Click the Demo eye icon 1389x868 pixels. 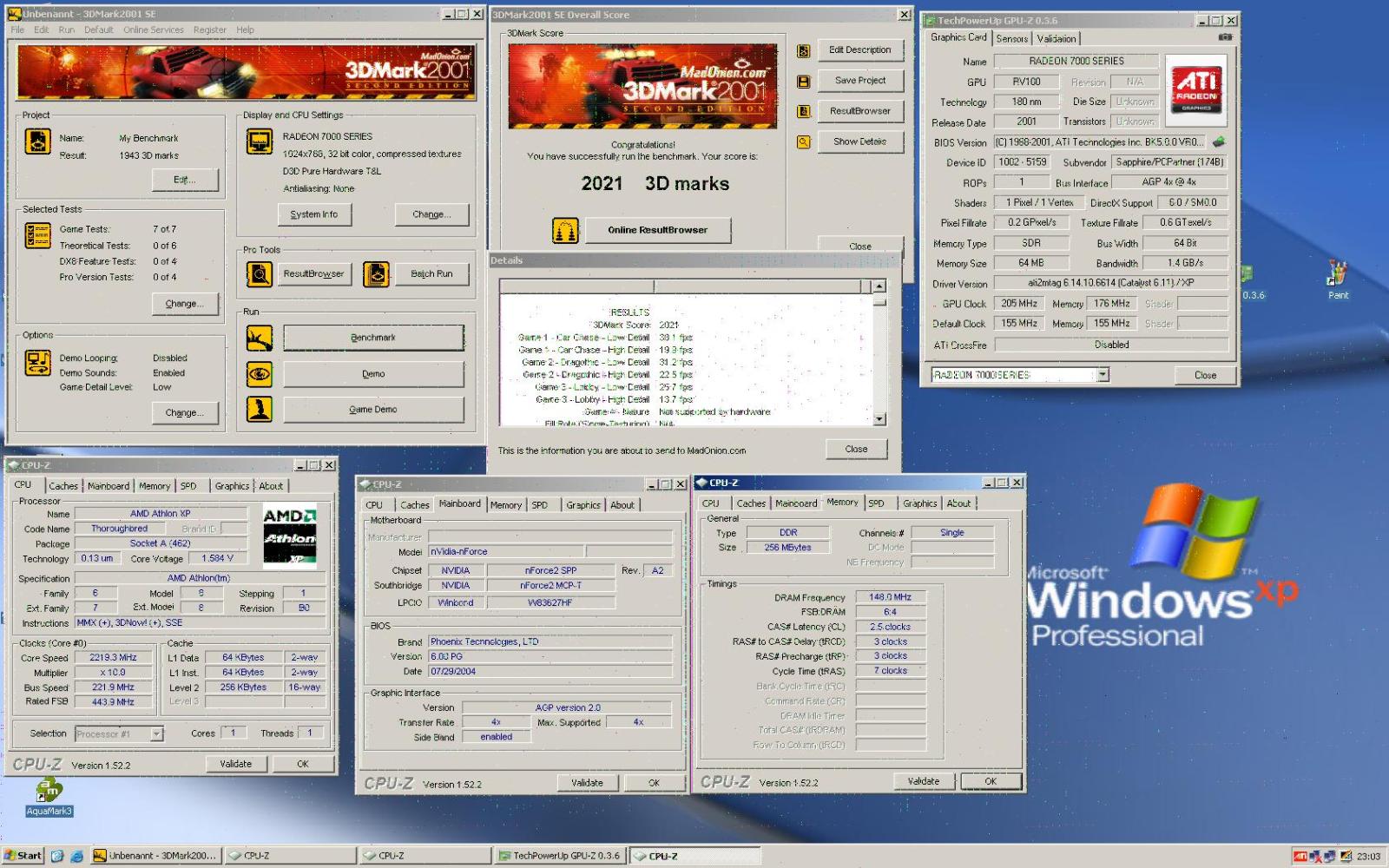[259, 374]
